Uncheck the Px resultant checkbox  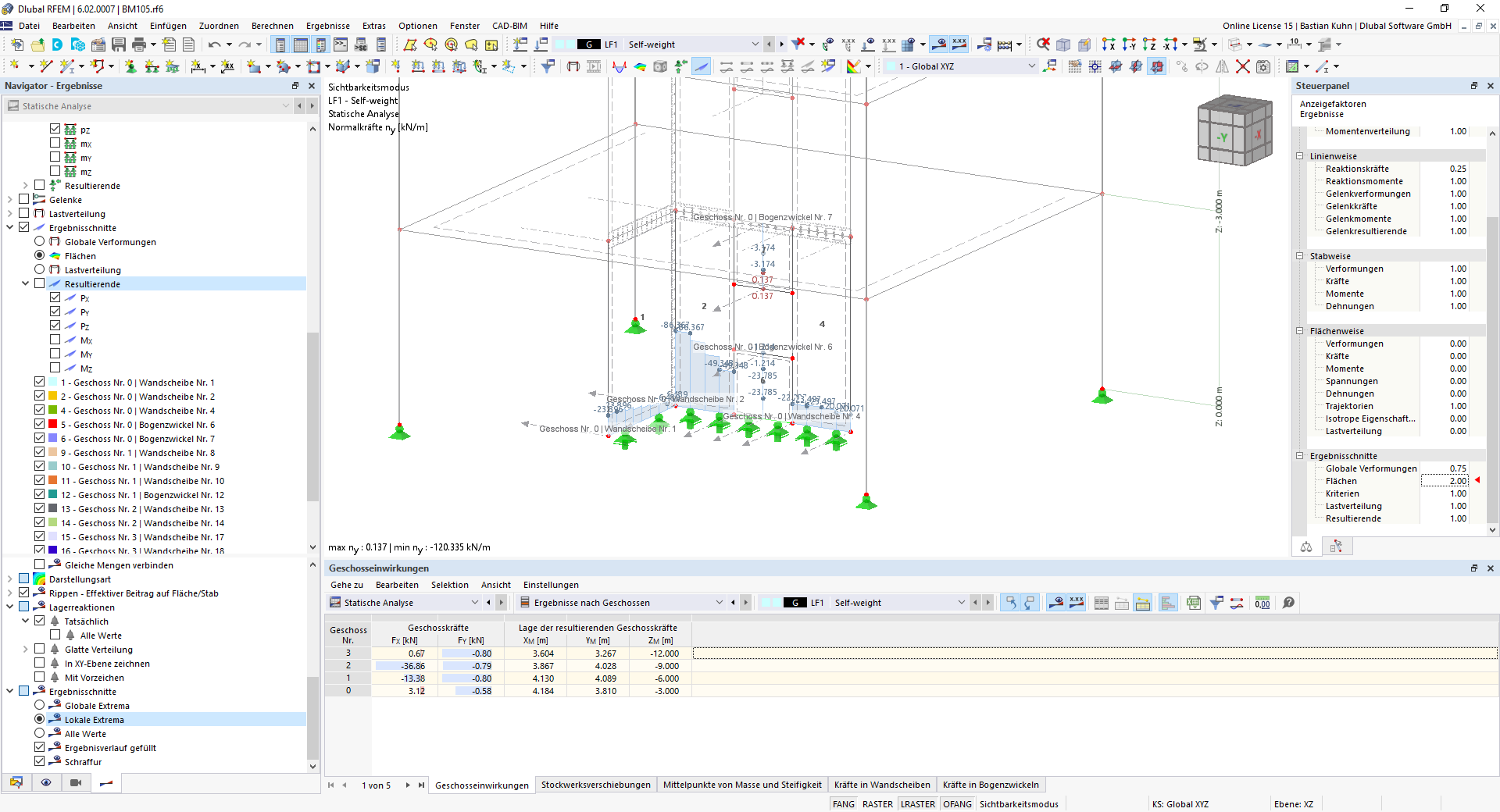(x=55, y=297)
